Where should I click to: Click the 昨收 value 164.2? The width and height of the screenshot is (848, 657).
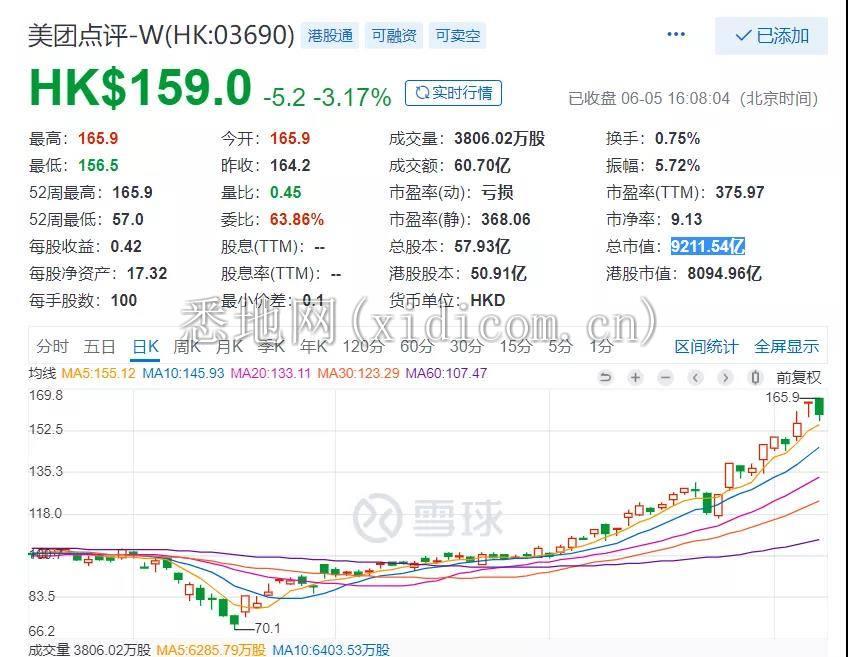[290, 165]
